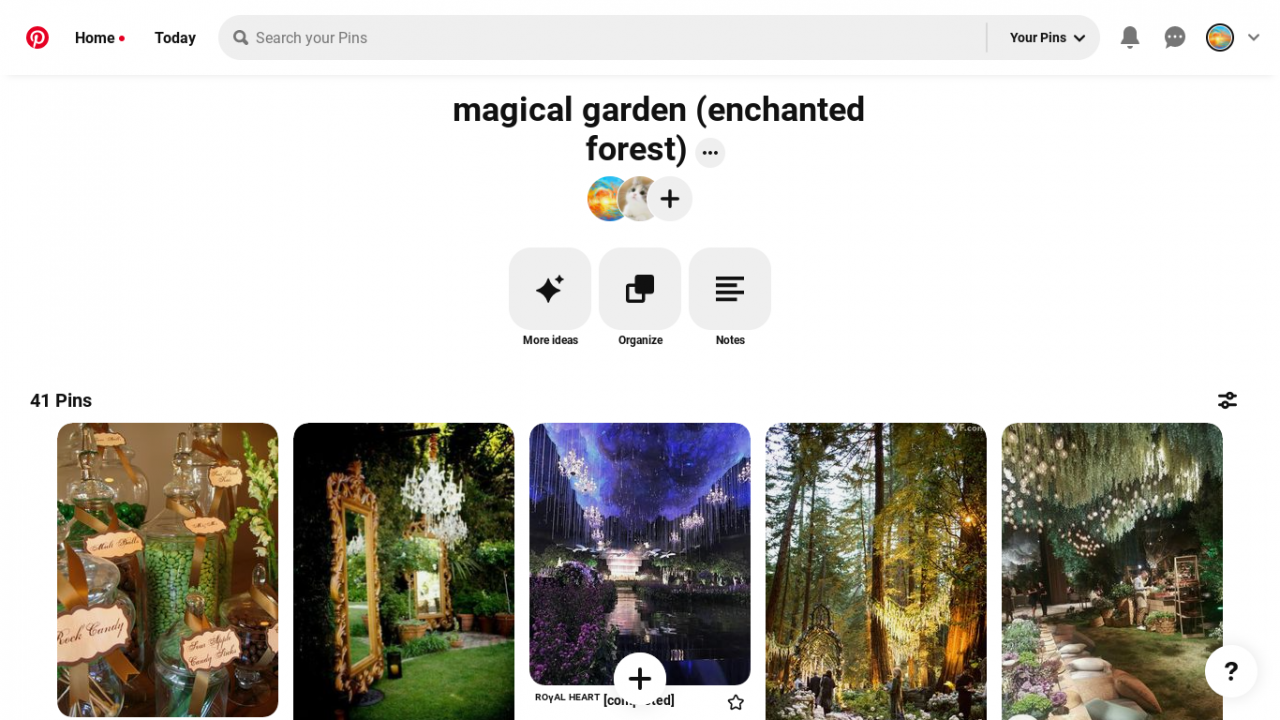Open filter settings sliders icon
The height and width of the screenshot is (720, 1280).
[1227, 400]
